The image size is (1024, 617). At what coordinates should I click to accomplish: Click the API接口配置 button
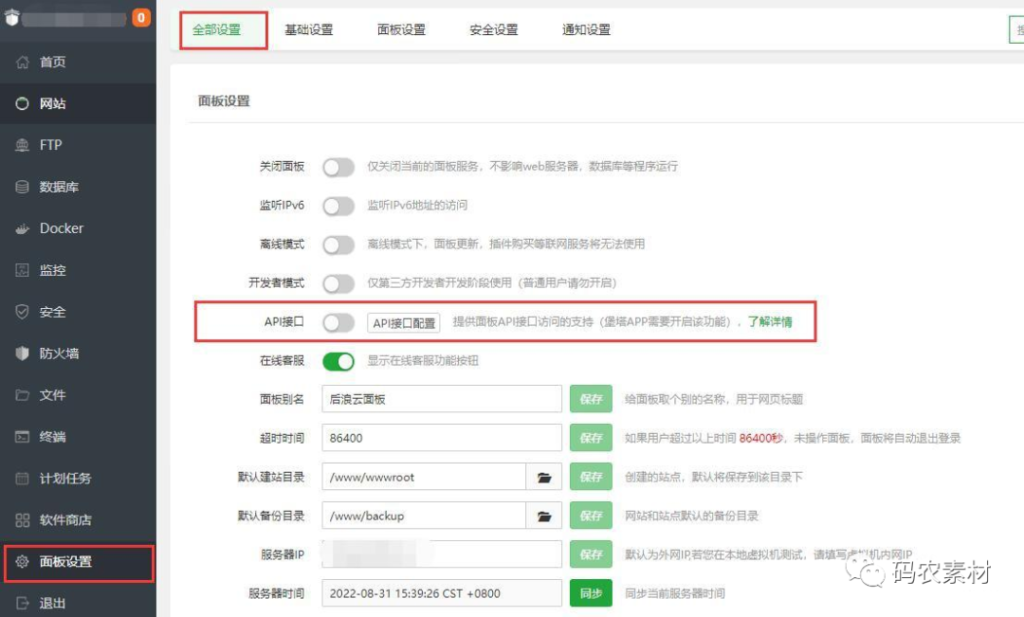pyautogui.click(x=404, y=323)
